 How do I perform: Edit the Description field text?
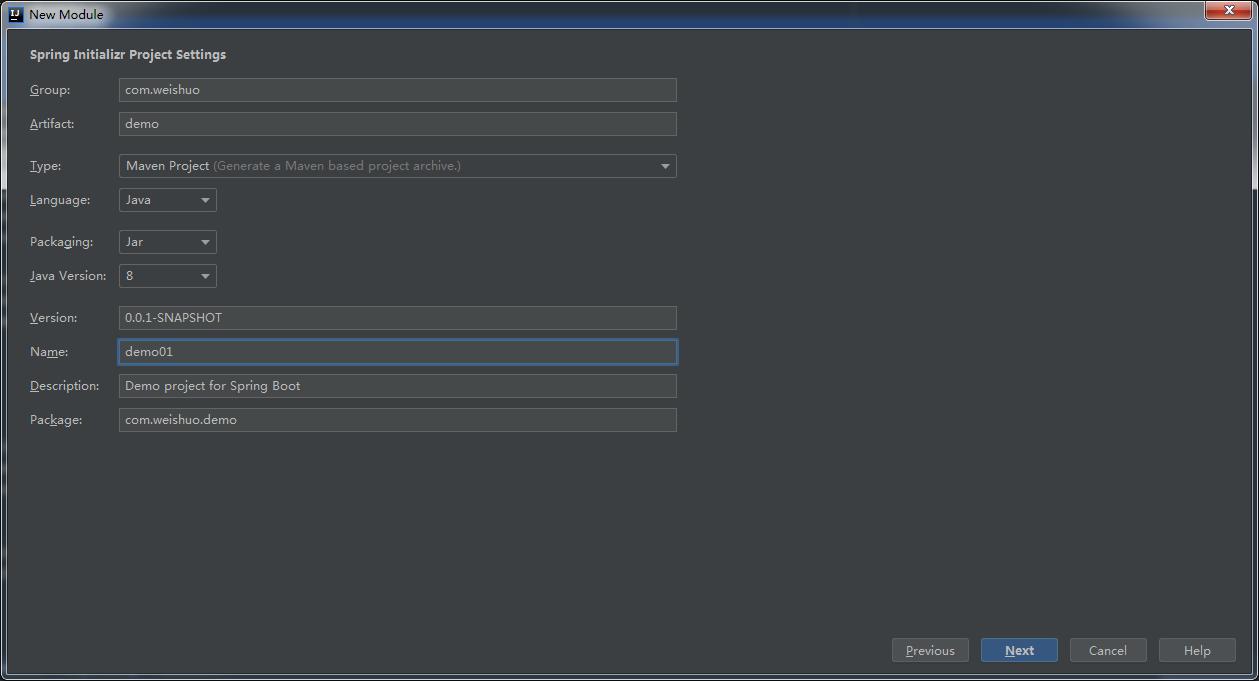(397, 386)
